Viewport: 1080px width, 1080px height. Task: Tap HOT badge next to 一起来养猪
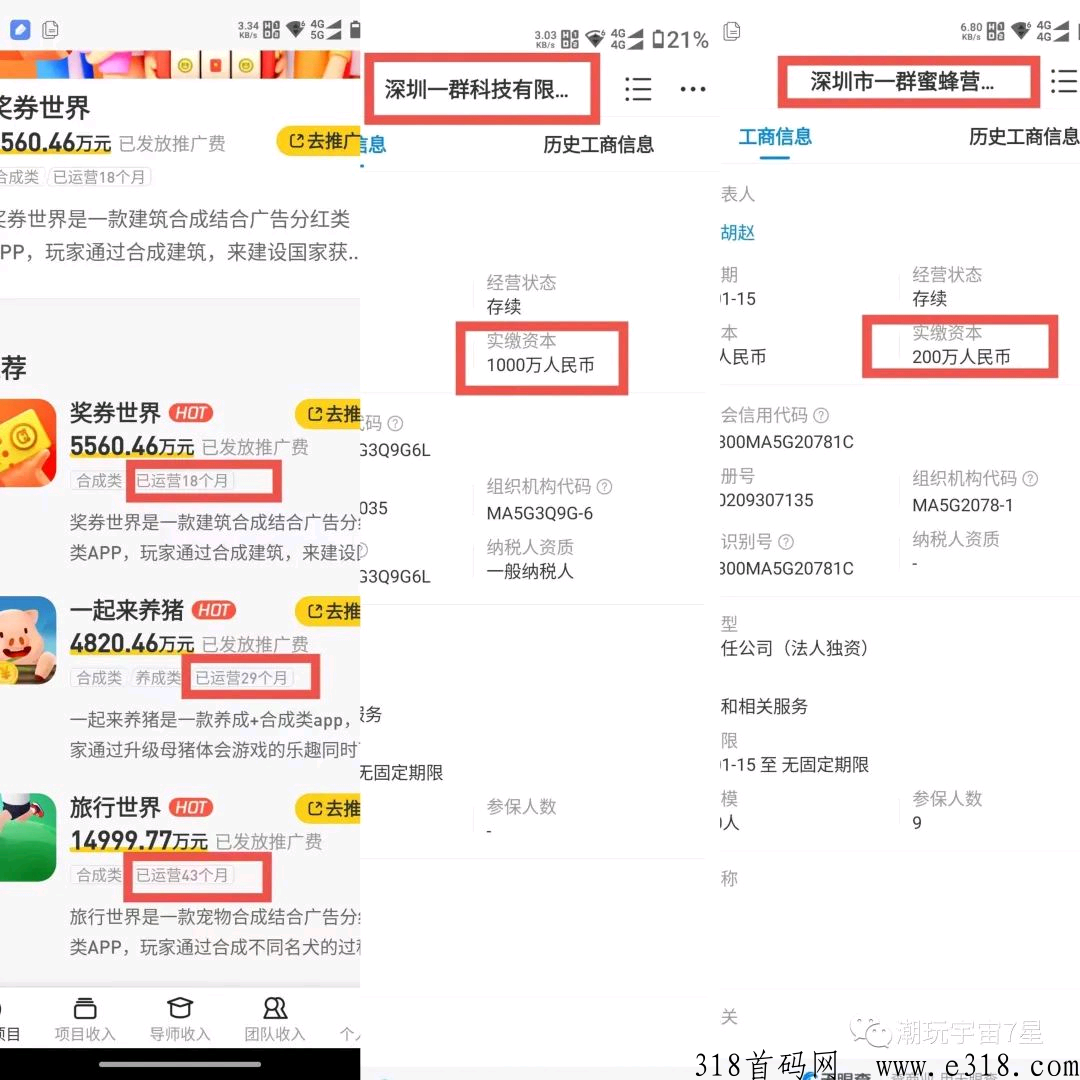214,610
